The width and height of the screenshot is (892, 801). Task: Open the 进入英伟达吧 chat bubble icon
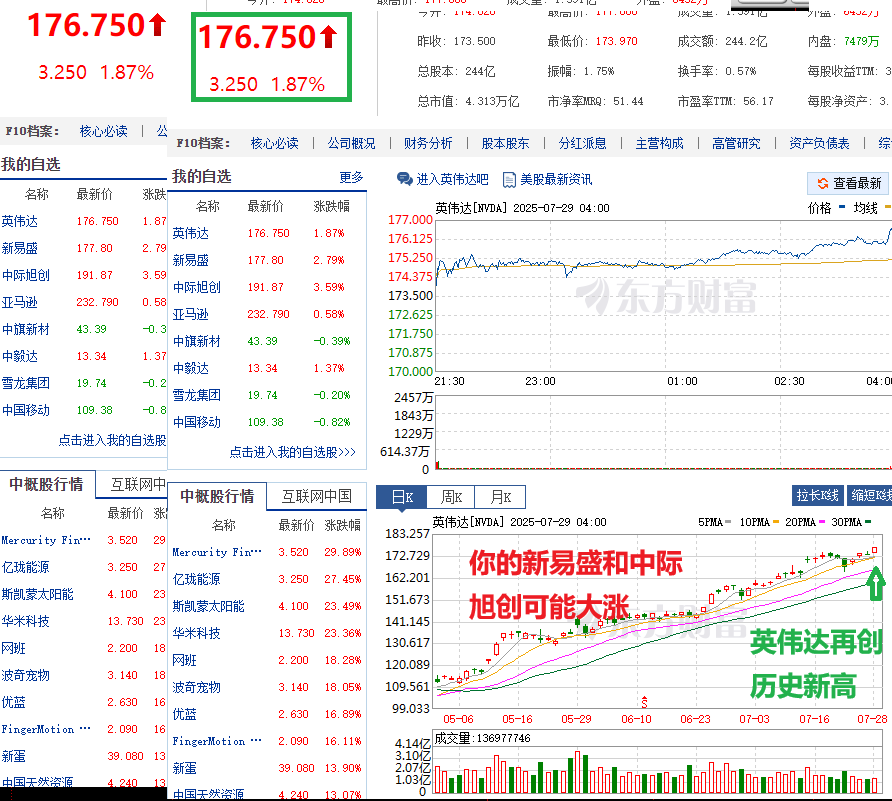404,179
